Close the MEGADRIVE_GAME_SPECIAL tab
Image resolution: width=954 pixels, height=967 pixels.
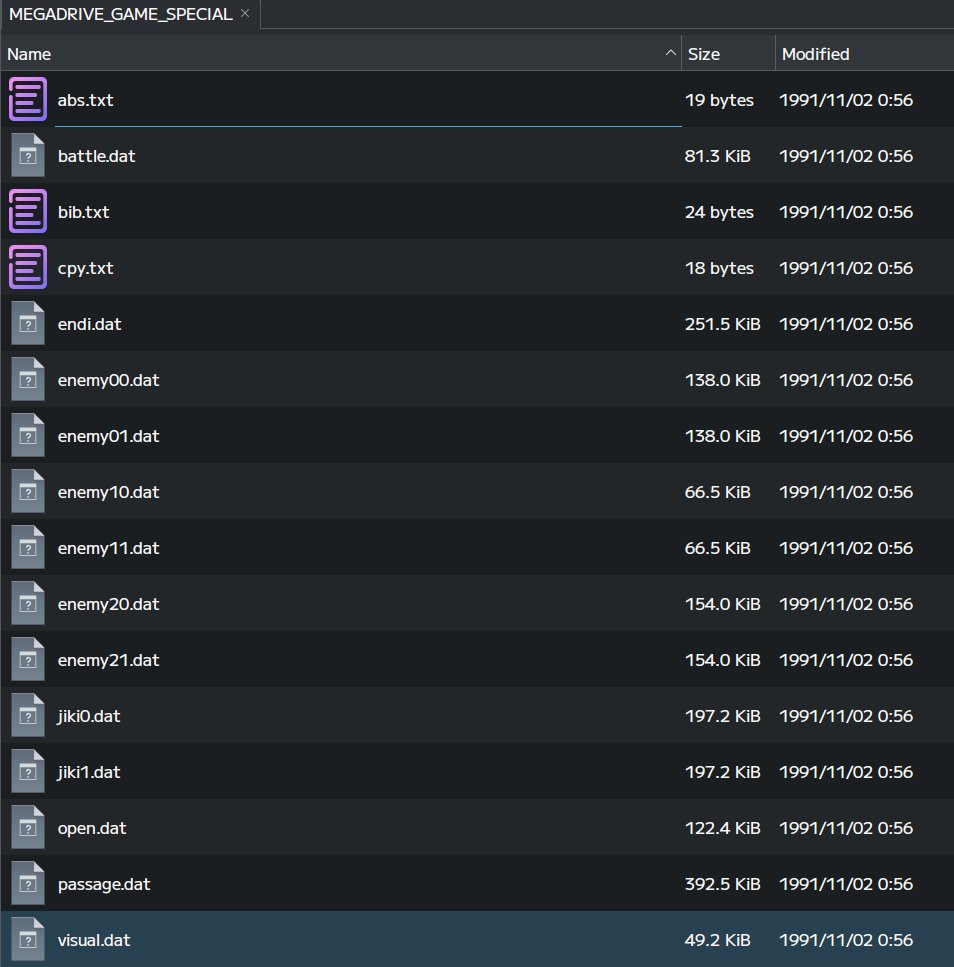point(245,13)
